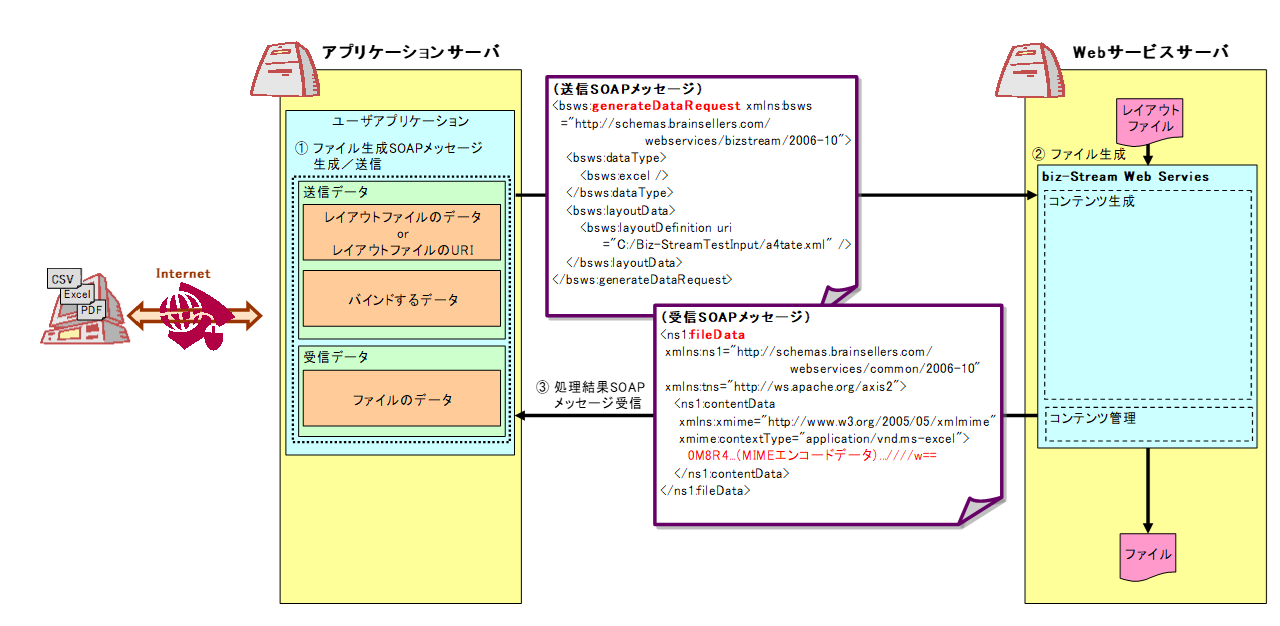Click the ユーザアプリケーション title
The image size is (1280, 626).
click(400, 121)
